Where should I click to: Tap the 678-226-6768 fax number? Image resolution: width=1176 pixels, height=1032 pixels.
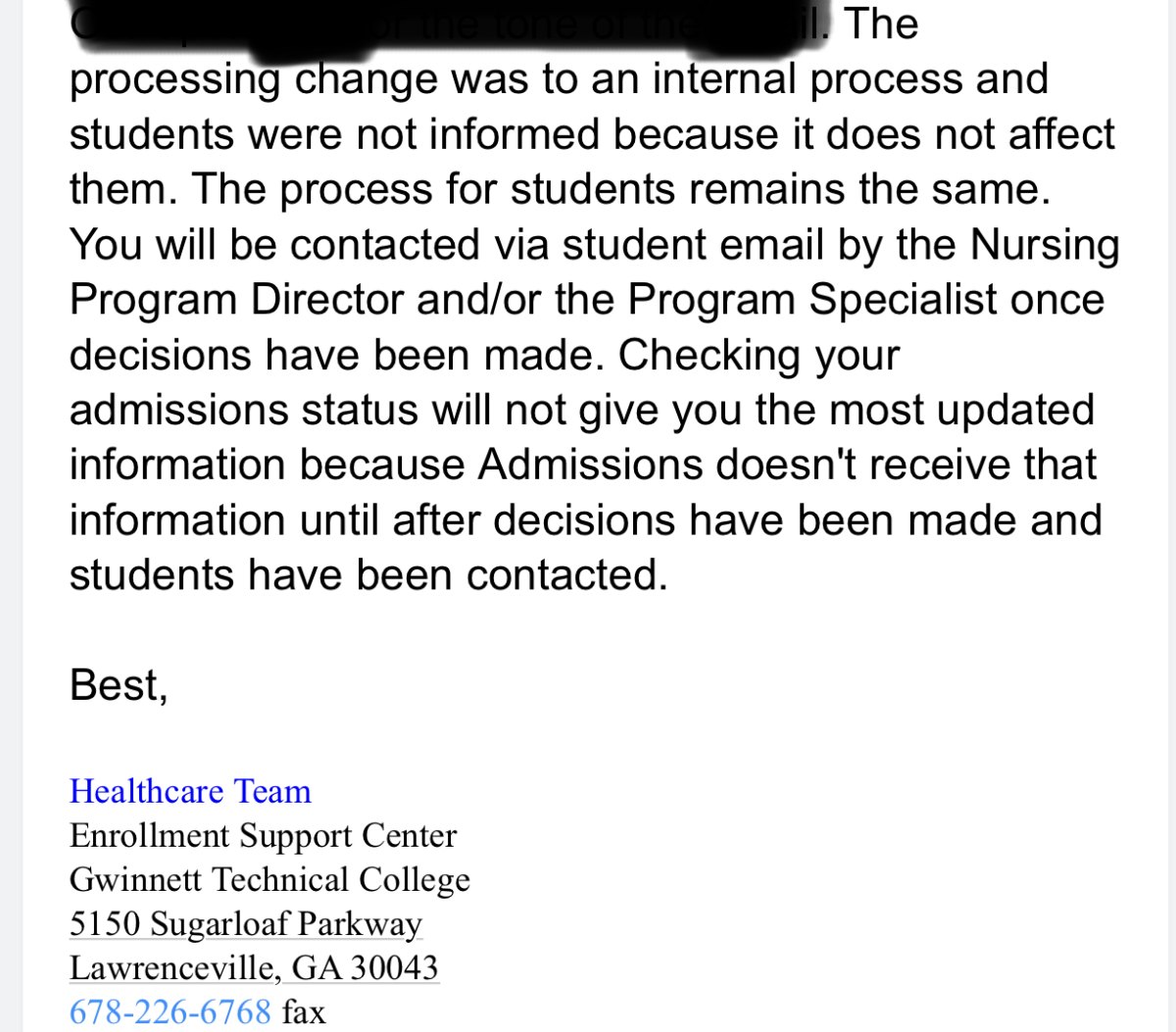[x=170, y=1011]
